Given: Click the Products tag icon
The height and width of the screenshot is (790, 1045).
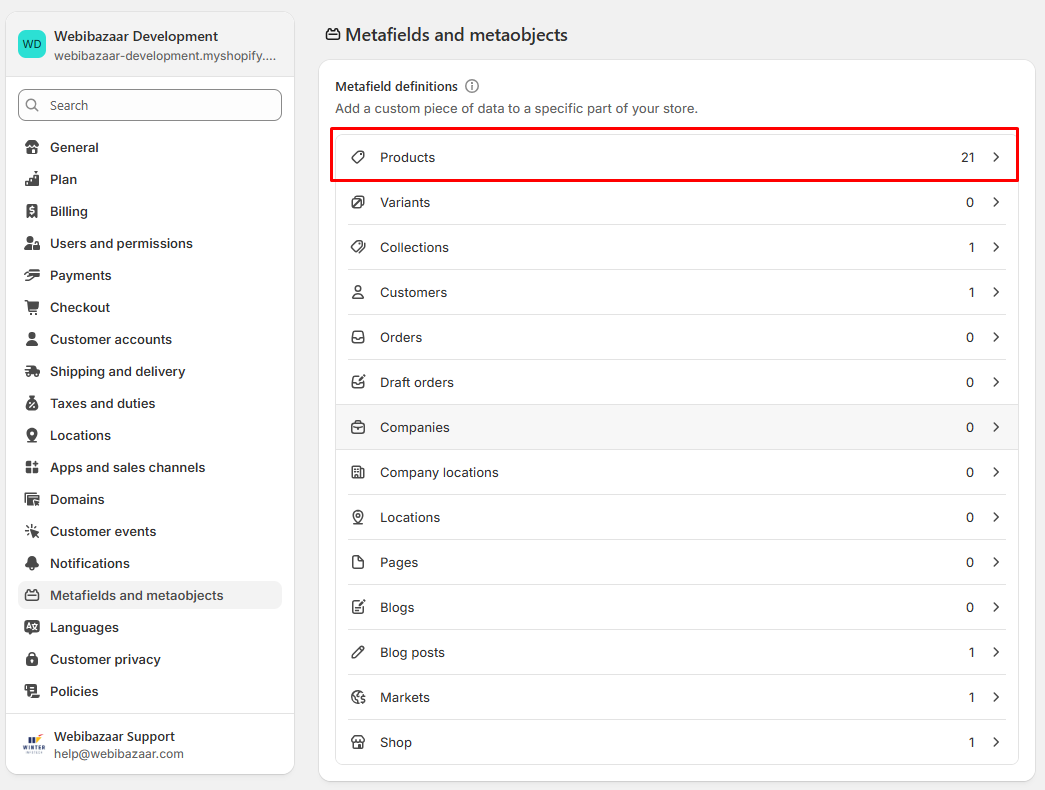Looking at the screenshot, I should pyautogui.click(x=358, y=157).
